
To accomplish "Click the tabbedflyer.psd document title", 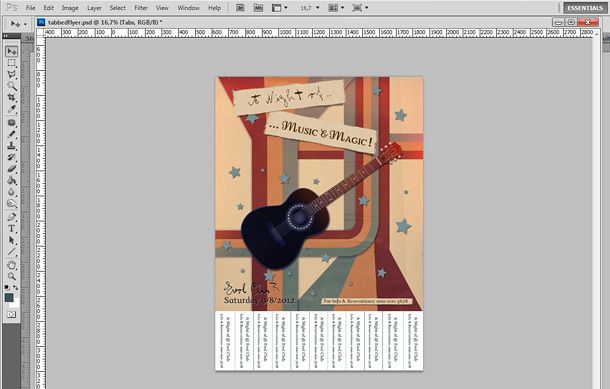I will (105, 23).
